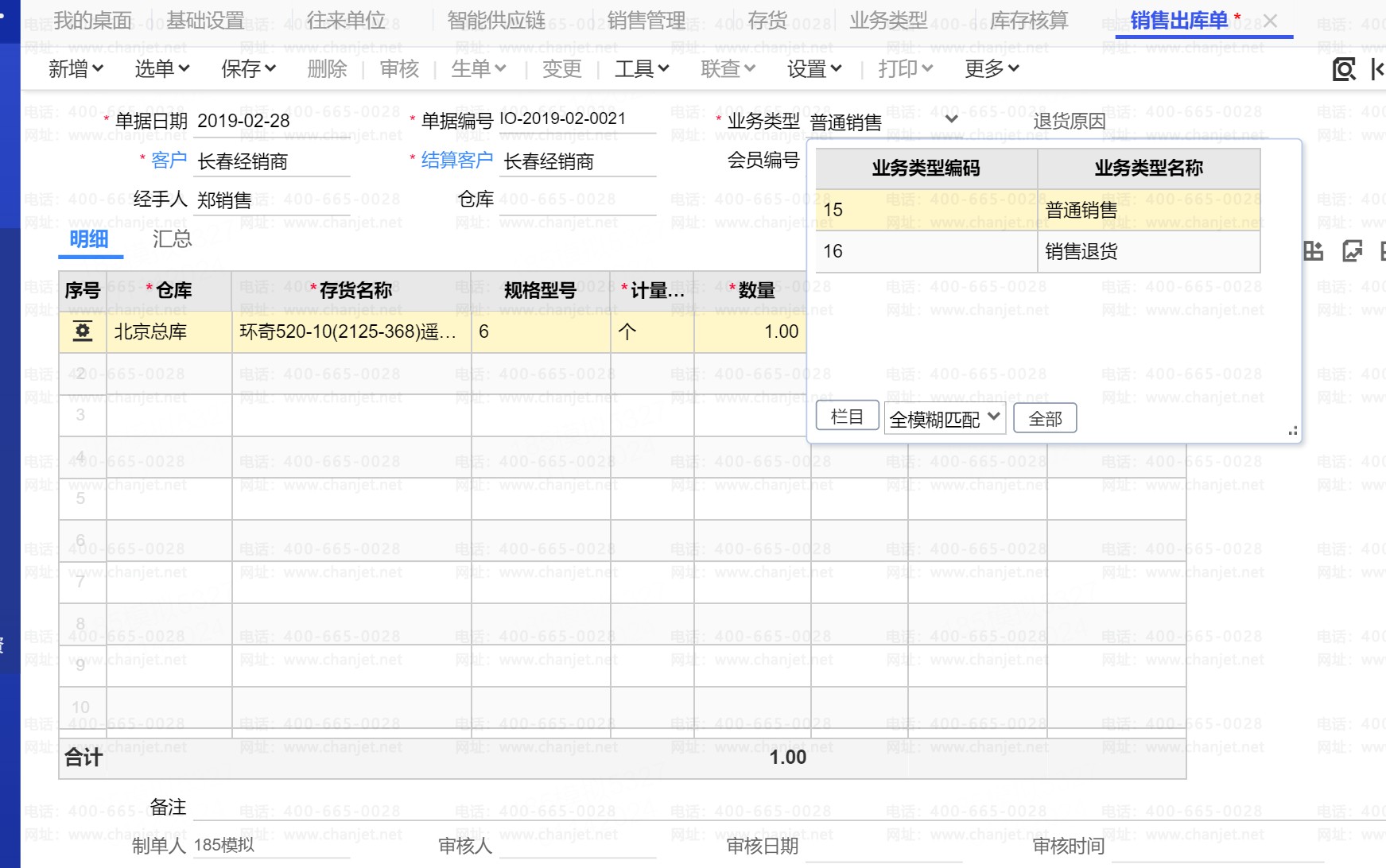Click the grid layout settings icon
Screen dimensions: 1386x868
tap(1313, 252)
